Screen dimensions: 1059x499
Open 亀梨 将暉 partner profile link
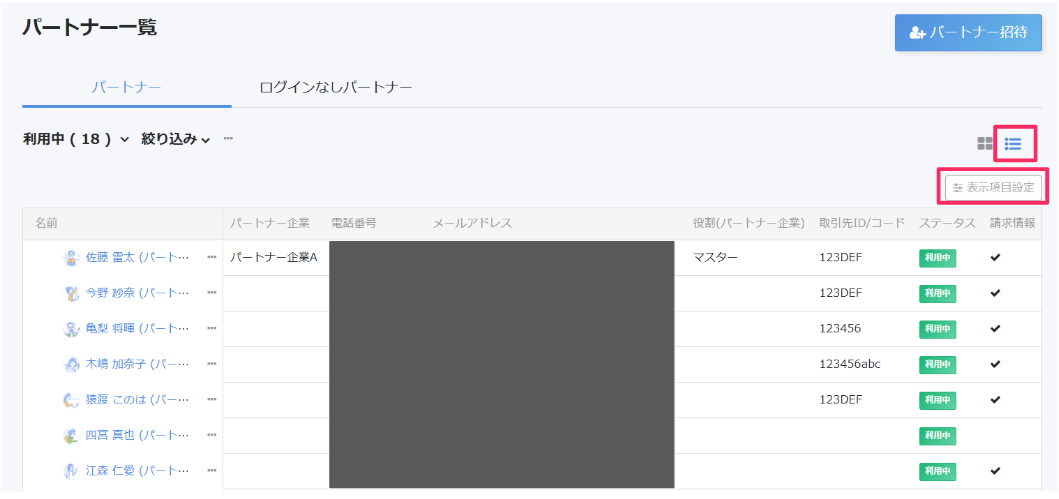(138, 329)
